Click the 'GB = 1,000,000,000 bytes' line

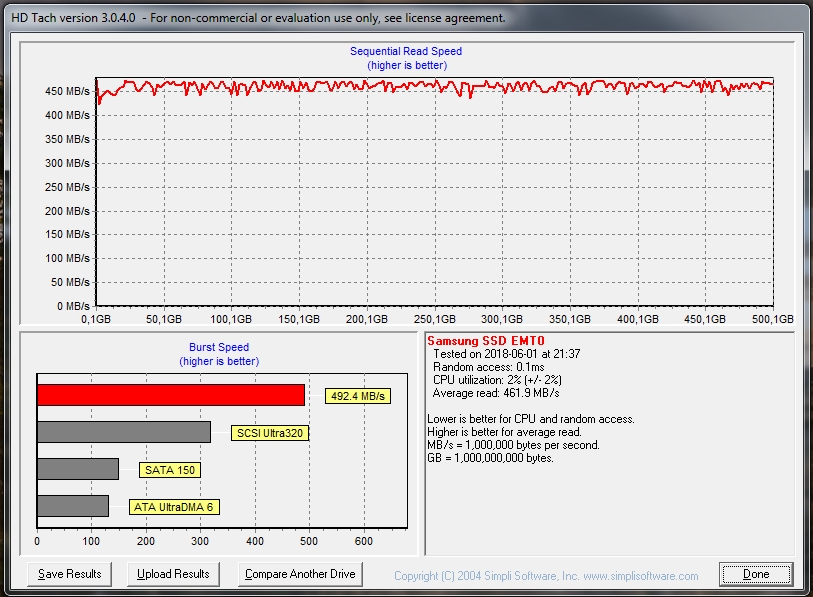coord(490,458)
